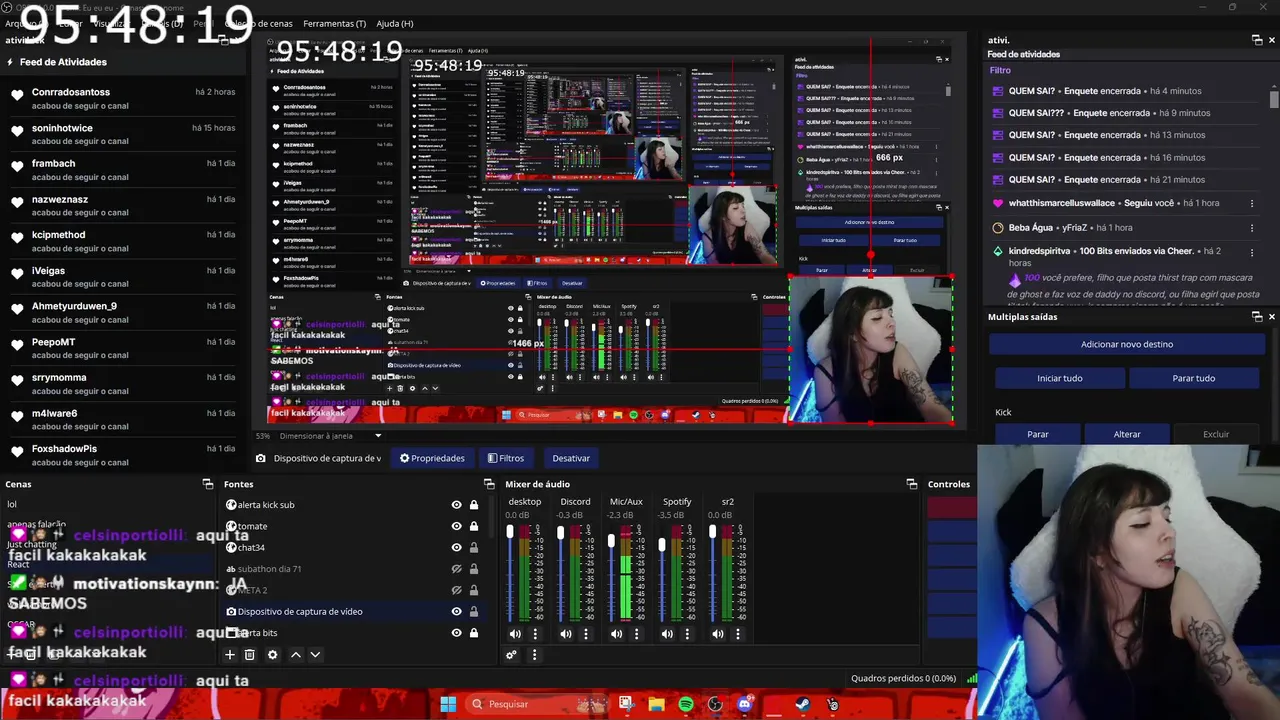1280x720 pixels.
Task: Open Mic/Aux channel three-dot options menu
Action: click(636, 634)
